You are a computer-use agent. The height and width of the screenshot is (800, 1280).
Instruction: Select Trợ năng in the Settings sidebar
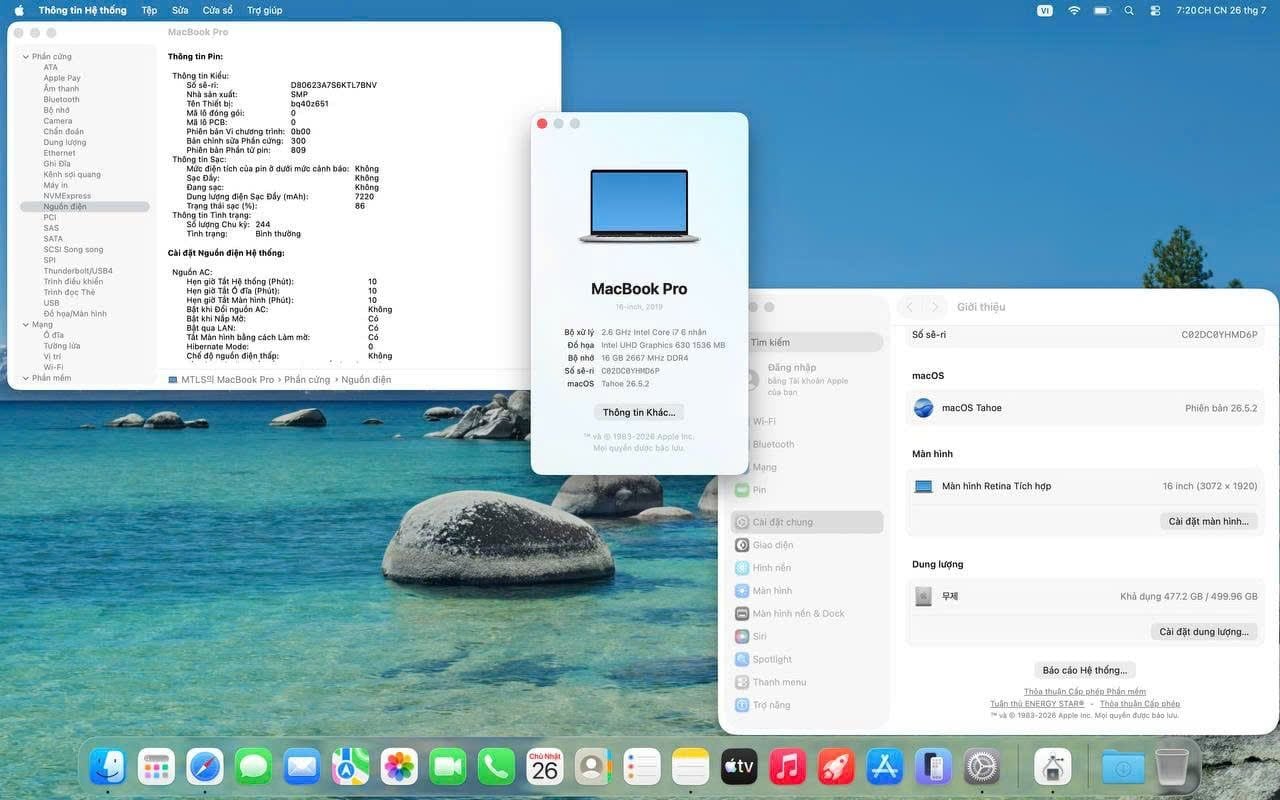pyautogui.click(x=771, y=705)
